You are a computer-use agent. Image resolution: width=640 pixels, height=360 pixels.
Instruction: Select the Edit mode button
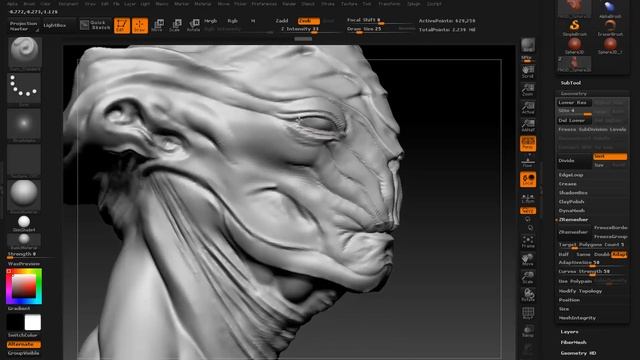pos(122,25)
